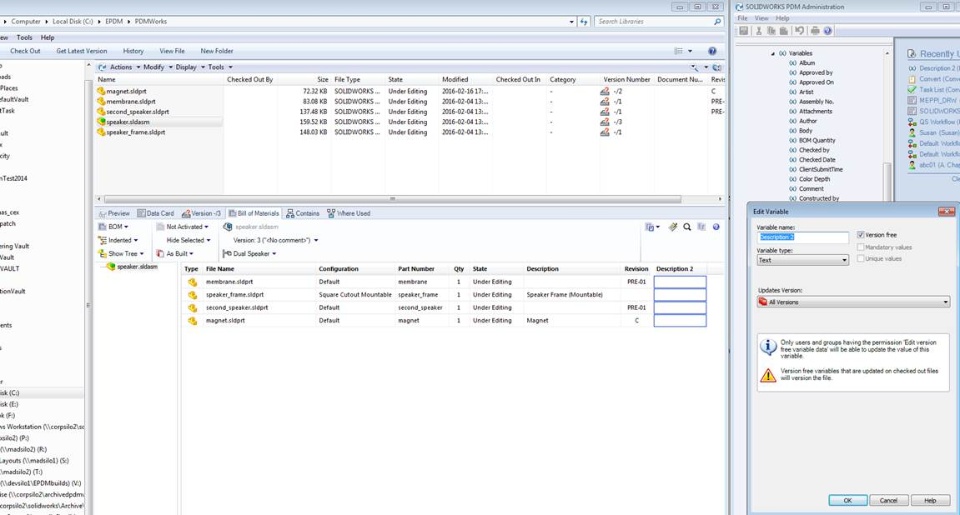960x515 pixels.
Task: Switch to the Preview tab
Action: (114, 214)
